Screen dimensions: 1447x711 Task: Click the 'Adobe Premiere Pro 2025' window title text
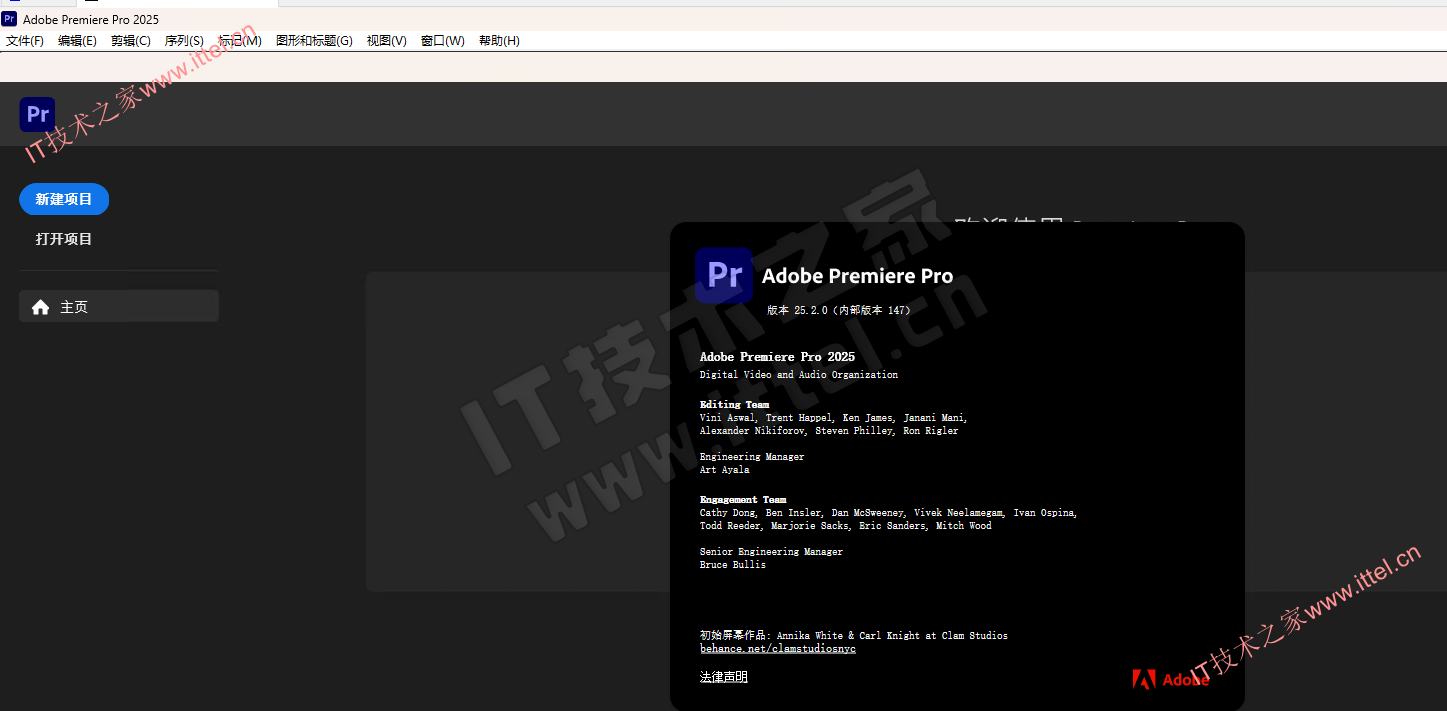click(91, 20)
